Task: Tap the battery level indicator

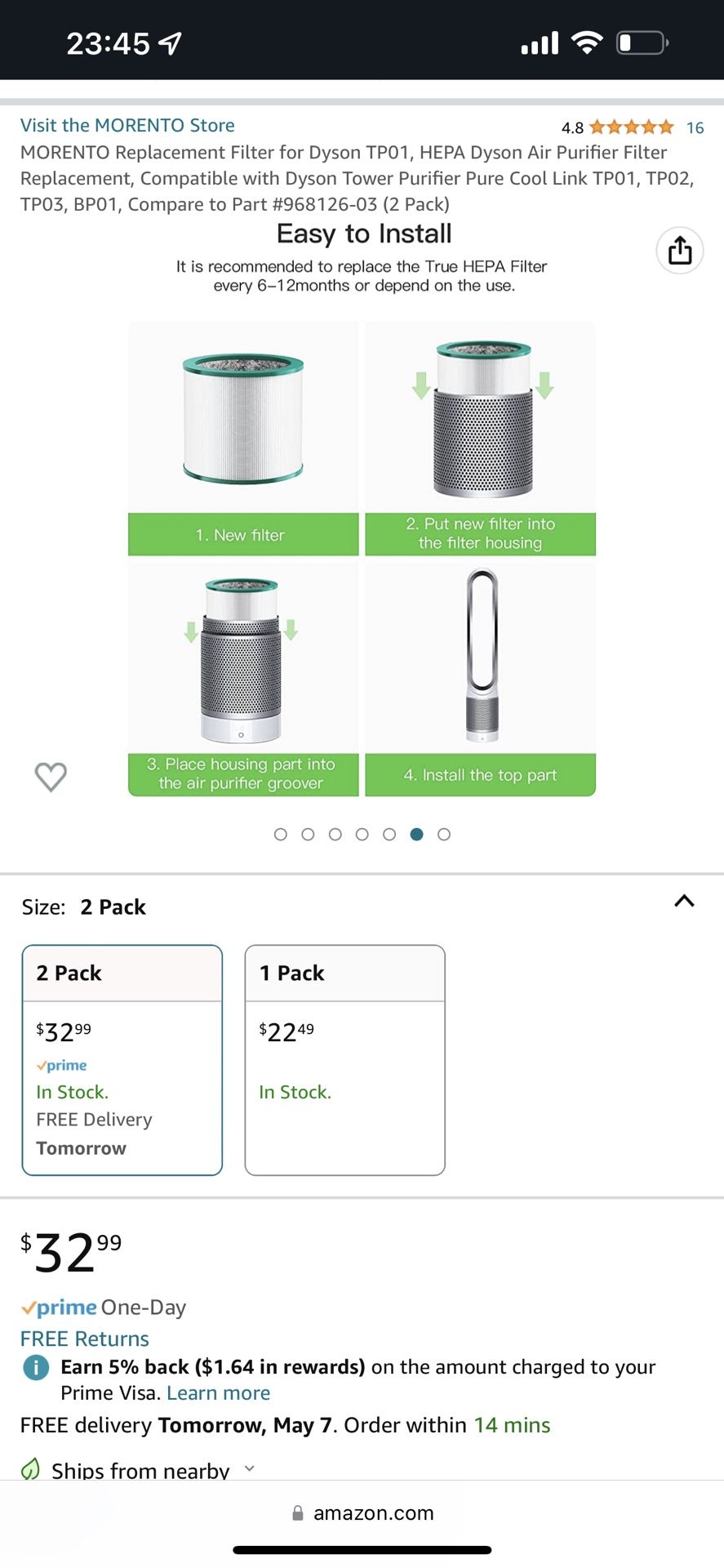Action: click(642, 42)
